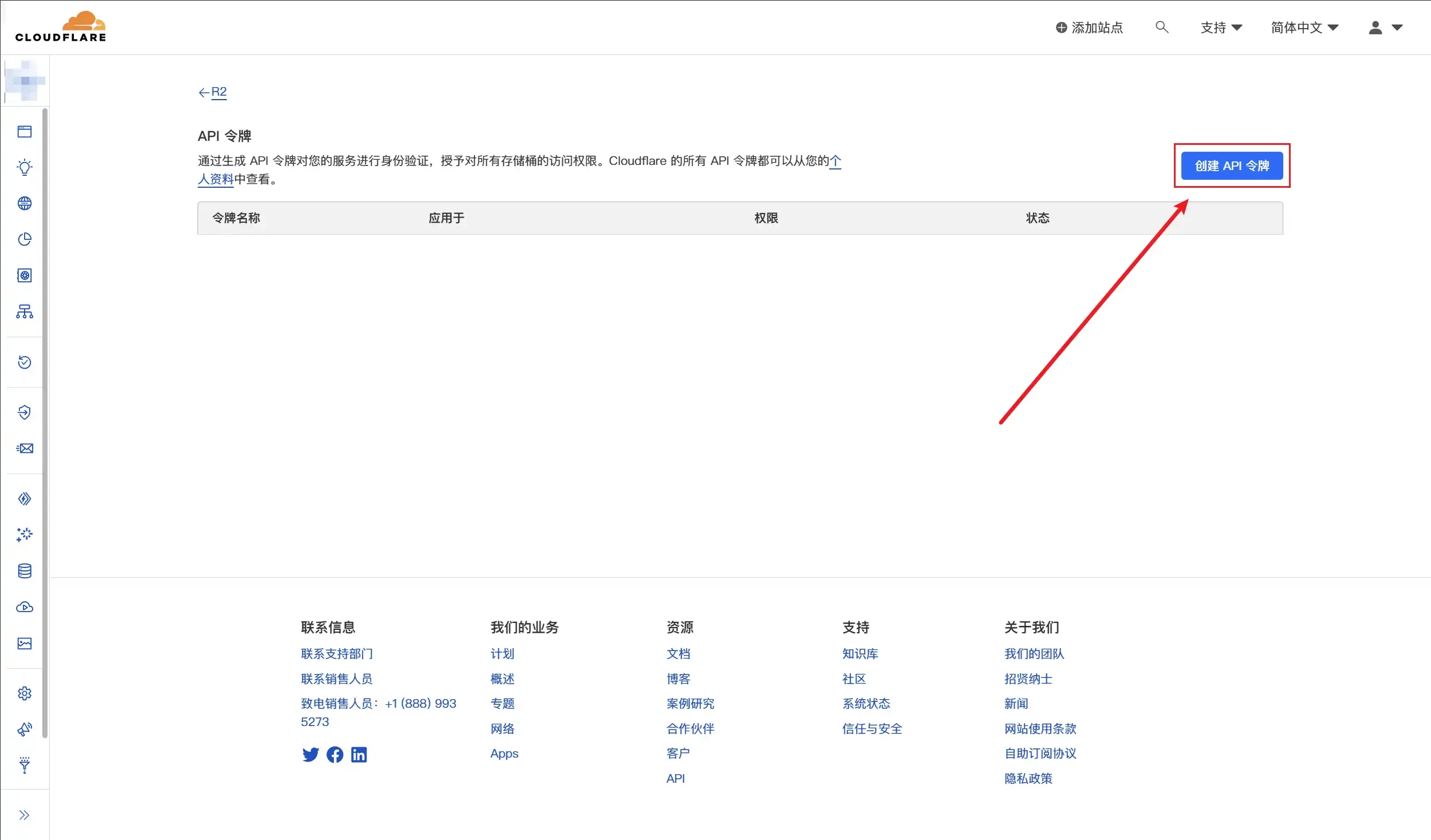
Task: Expand the 支持 dropdown in header
Action: click(1221, 27)
